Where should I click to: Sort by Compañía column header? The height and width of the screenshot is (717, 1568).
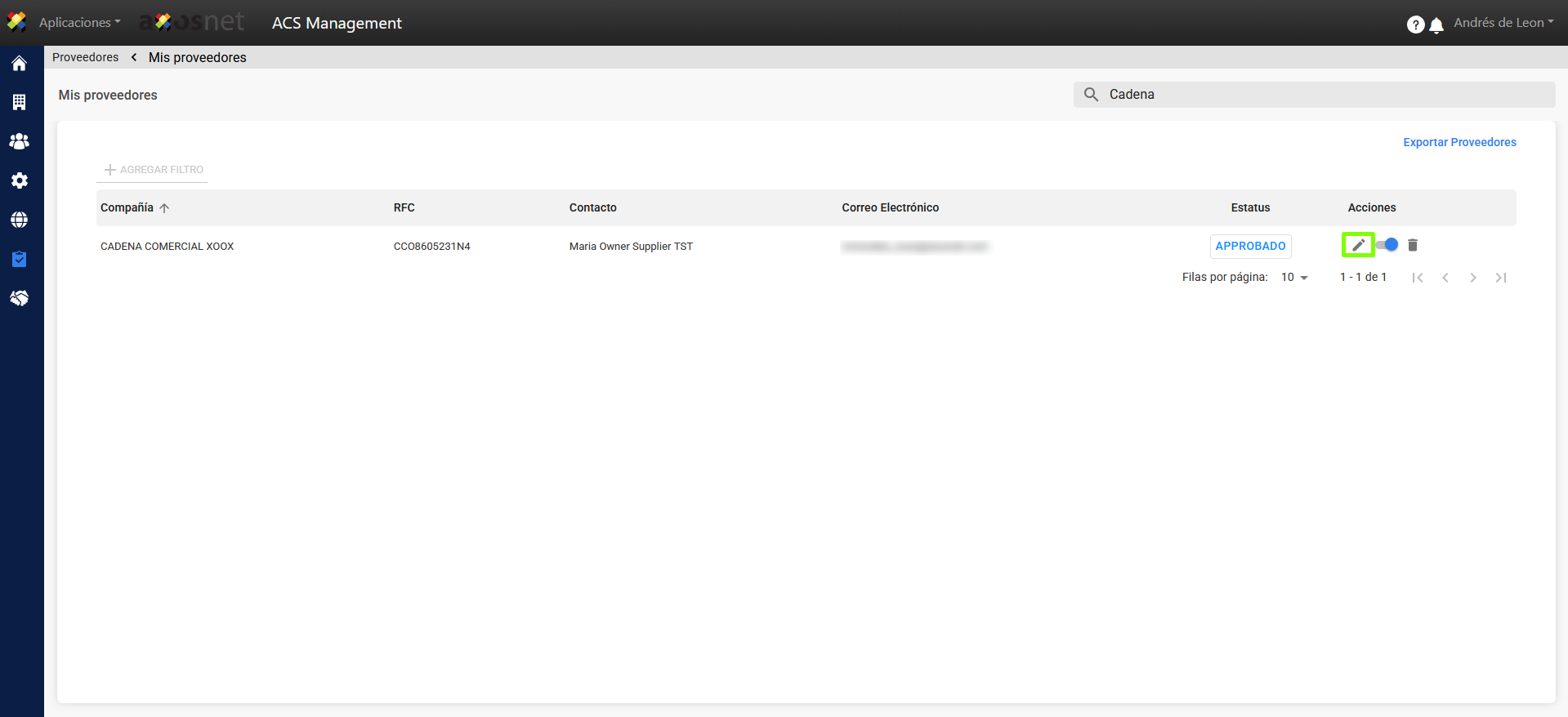point(127,207)
